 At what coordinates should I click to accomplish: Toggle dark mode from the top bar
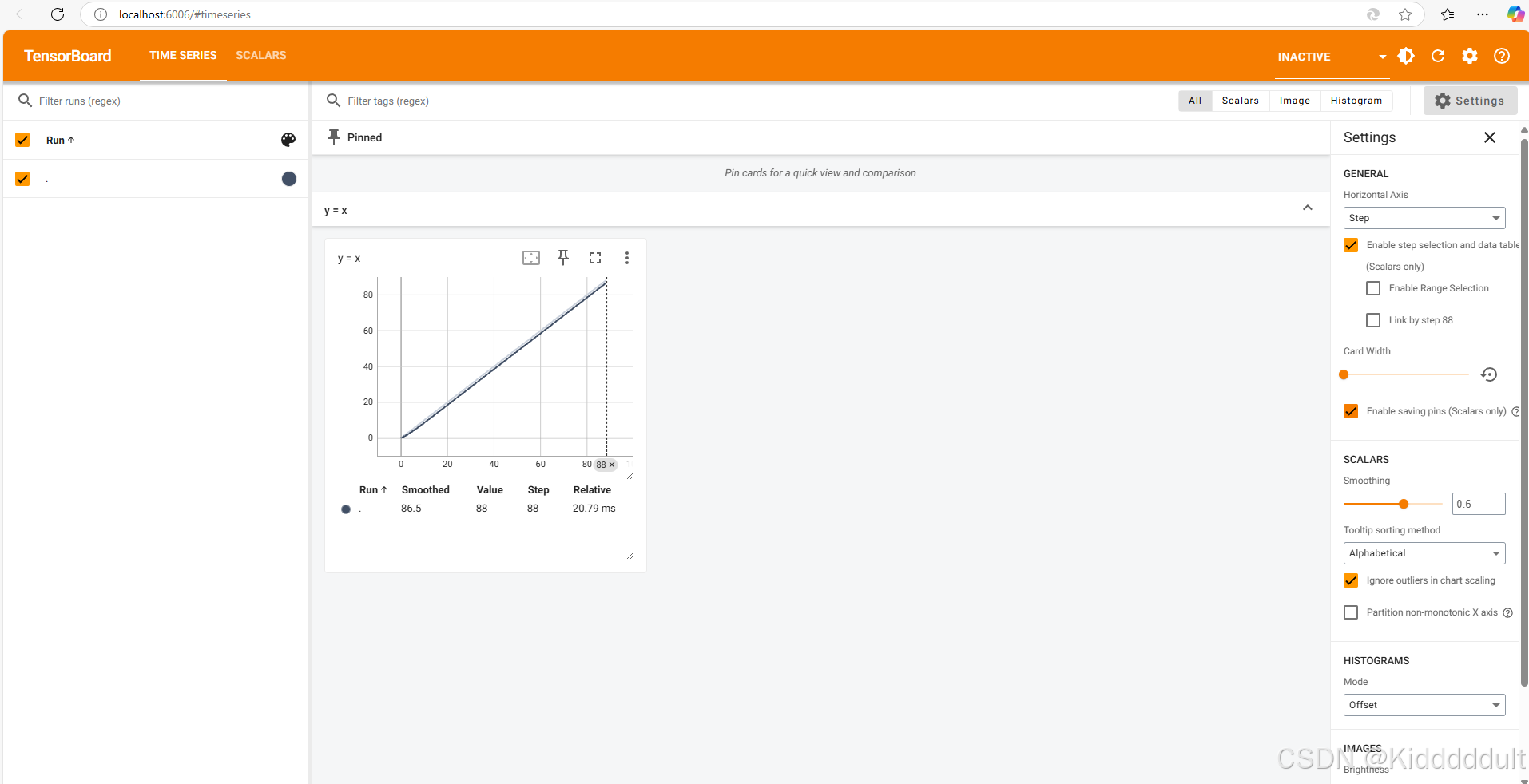tap(1406, 56)
